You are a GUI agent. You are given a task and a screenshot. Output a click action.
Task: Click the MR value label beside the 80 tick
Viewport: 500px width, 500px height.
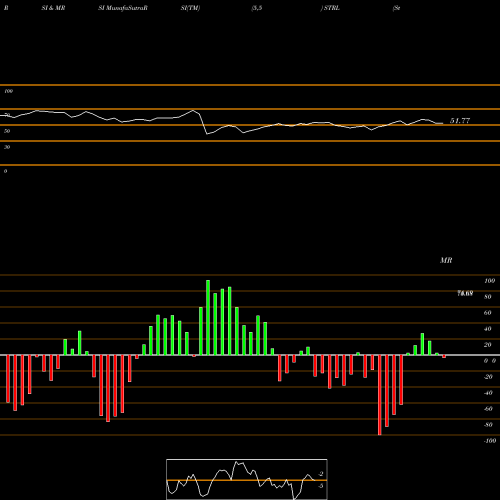pyautogui.click(x=465, y=293)
